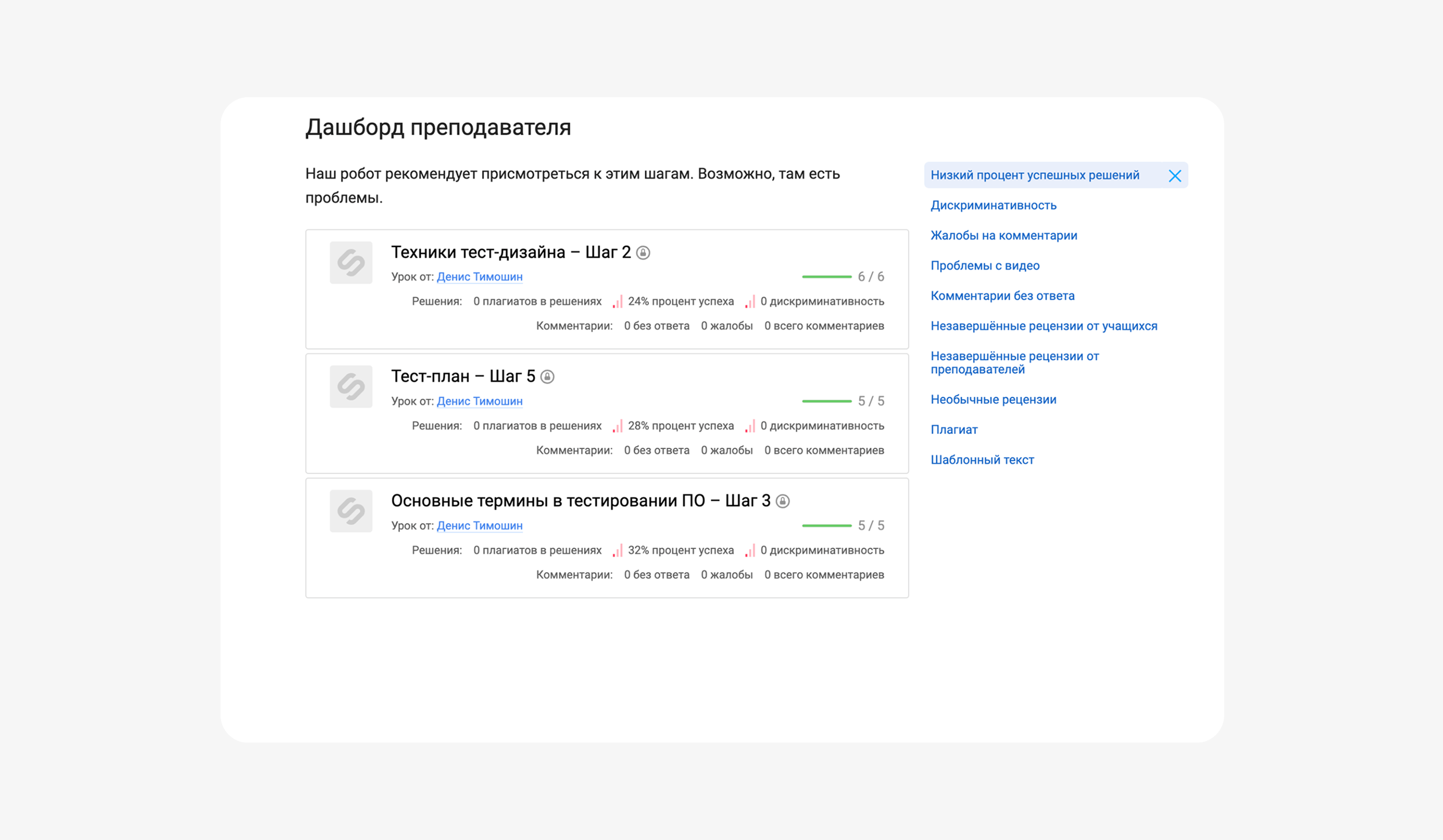Screen dimensions: 1443x840
Task: Open 'Проблемы с видео' filter
Action: click(x=985, y=266)
